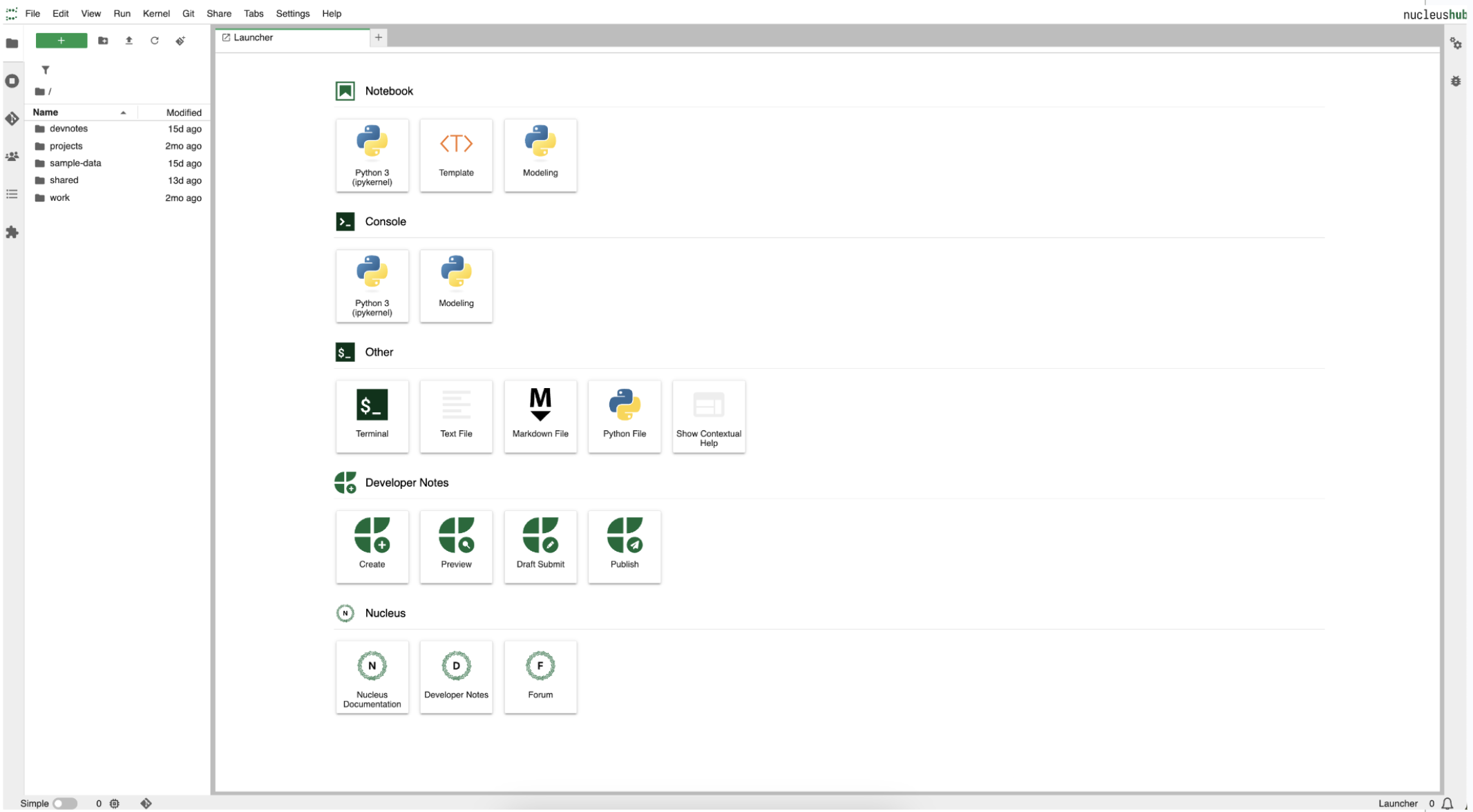Click Publish under Developer Notes

[x=625, y=547]
